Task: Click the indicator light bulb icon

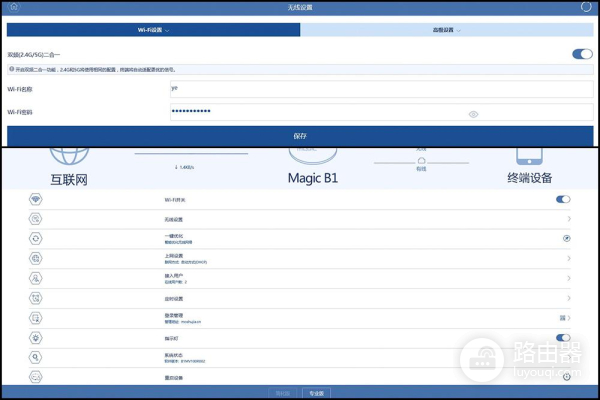Action: [x=36, y=338]
